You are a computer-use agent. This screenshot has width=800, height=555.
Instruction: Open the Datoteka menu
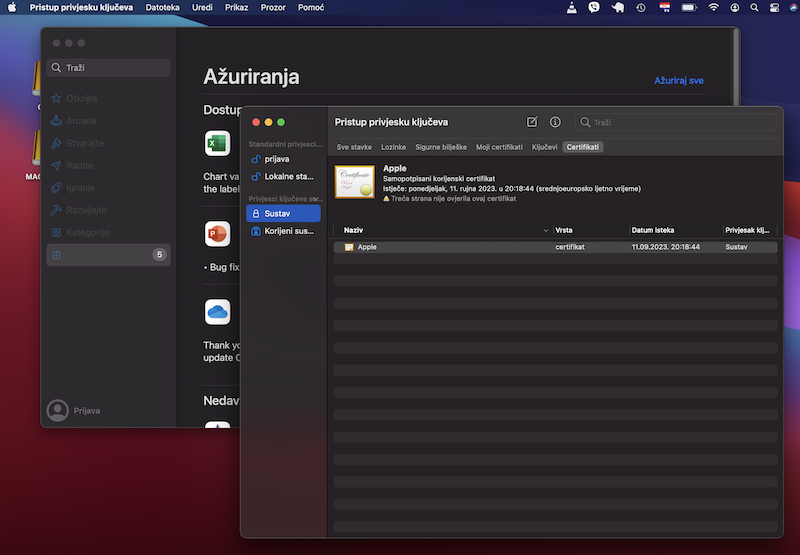162,7
